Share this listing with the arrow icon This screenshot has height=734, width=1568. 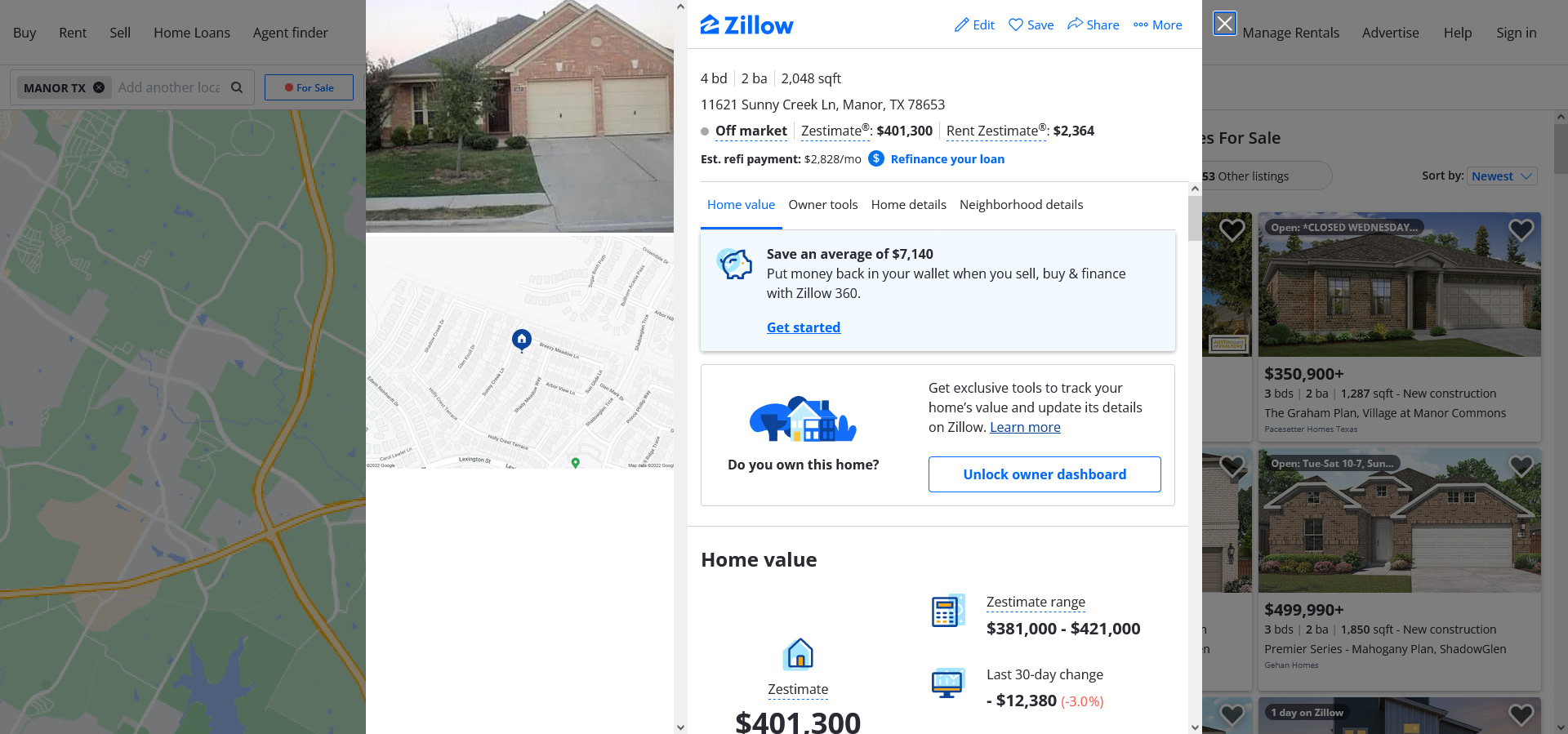(1075, 24)
